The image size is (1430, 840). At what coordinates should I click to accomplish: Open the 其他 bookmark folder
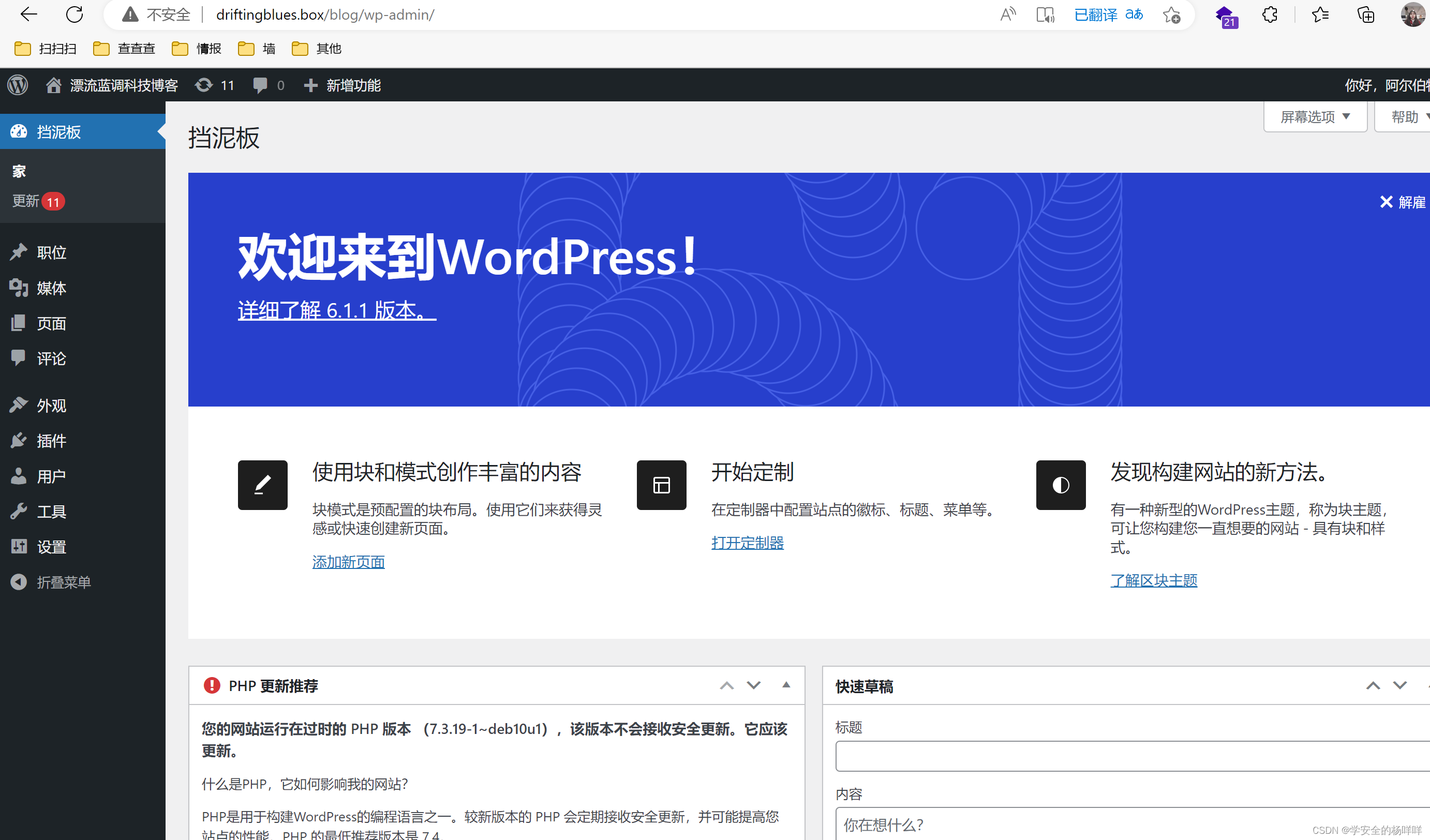tap(317, 49)
